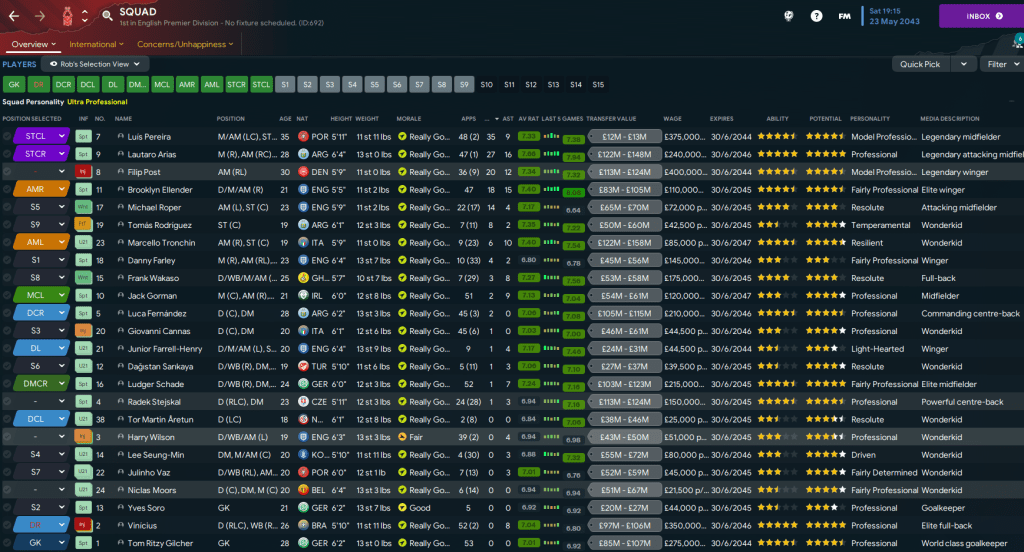Tick the selection circle for Luis Pereira
The height and width of the screenshot is (552, 1024).
[8, 136]
